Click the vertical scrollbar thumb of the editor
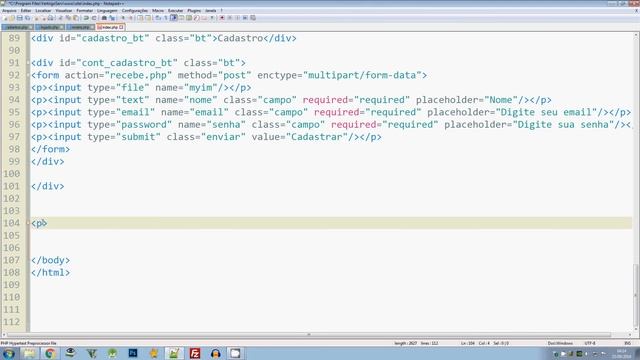This screenshot has width=640, height=360. pyautogui.click(x=636, y=295)
